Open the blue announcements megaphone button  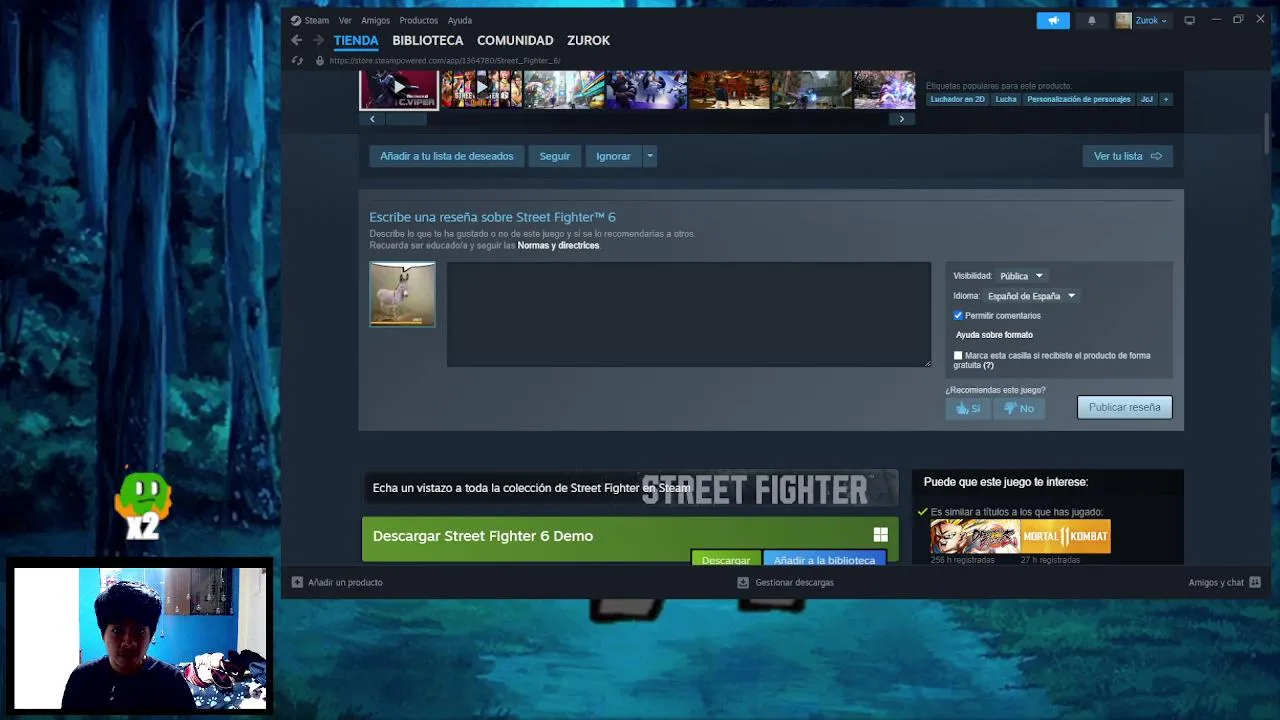point(1053,20)
